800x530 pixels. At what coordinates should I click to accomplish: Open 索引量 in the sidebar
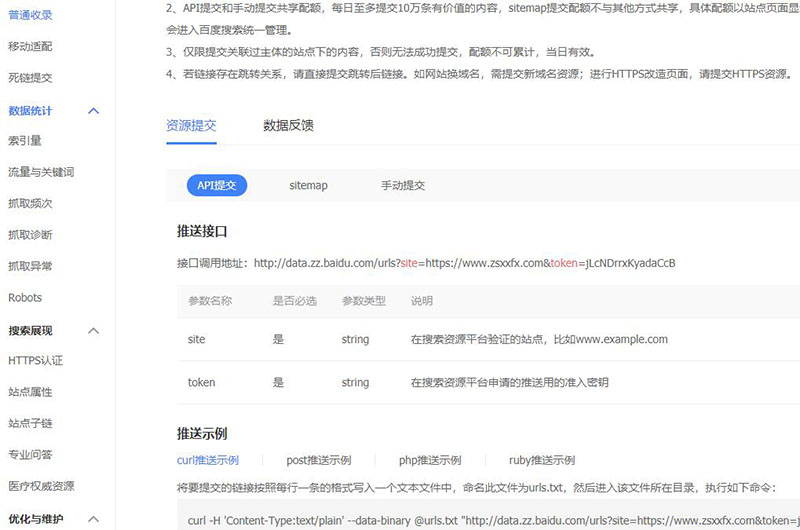pos(24,141)
